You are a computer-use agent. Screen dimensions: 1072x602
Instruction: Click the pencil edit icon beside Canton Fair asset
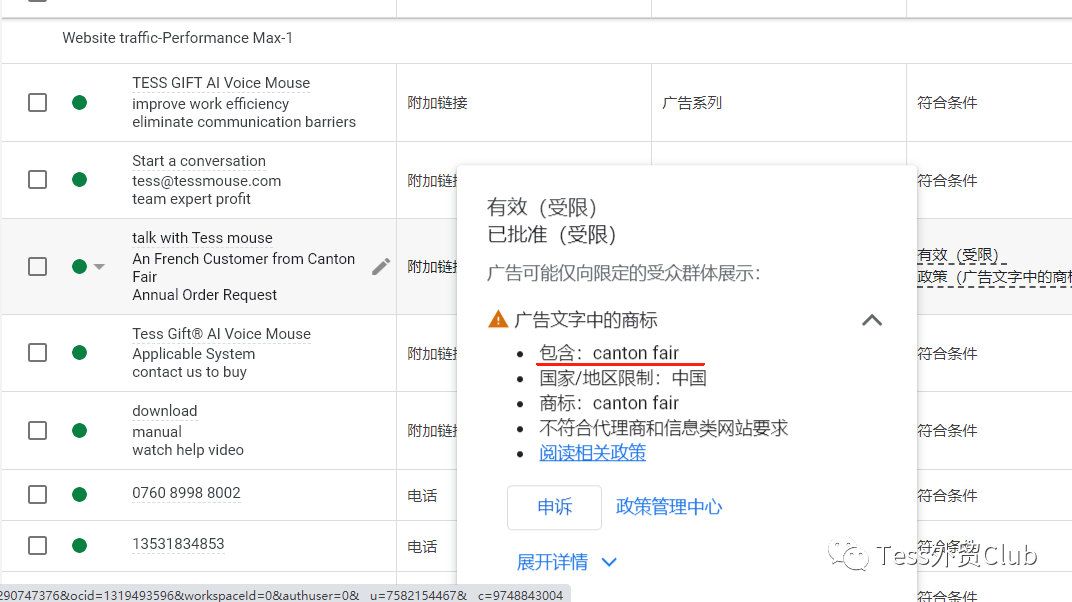pyautogui.click(x=381, y=266)
